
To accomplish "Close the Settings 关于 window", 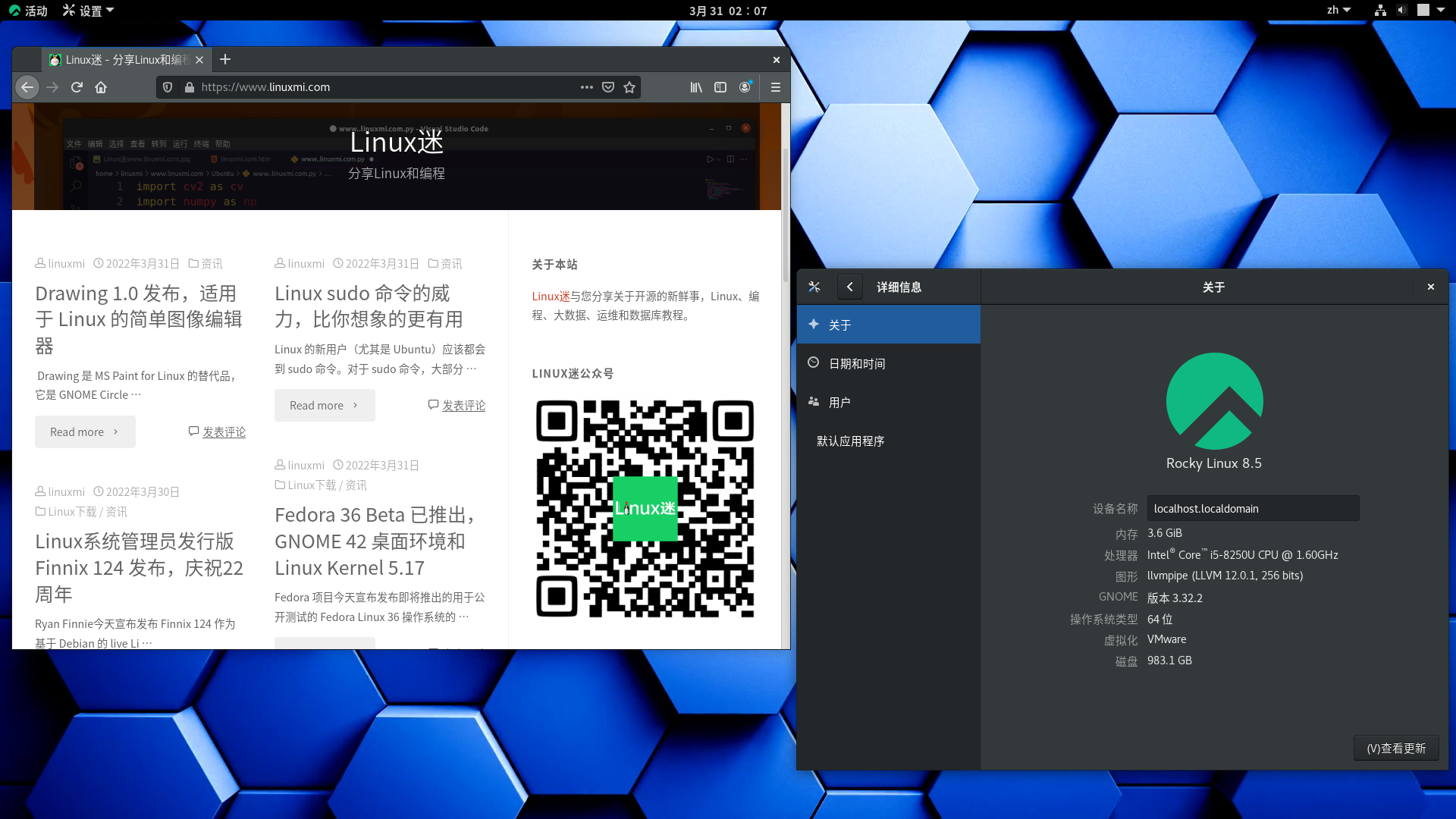I will pos(1431,287).
